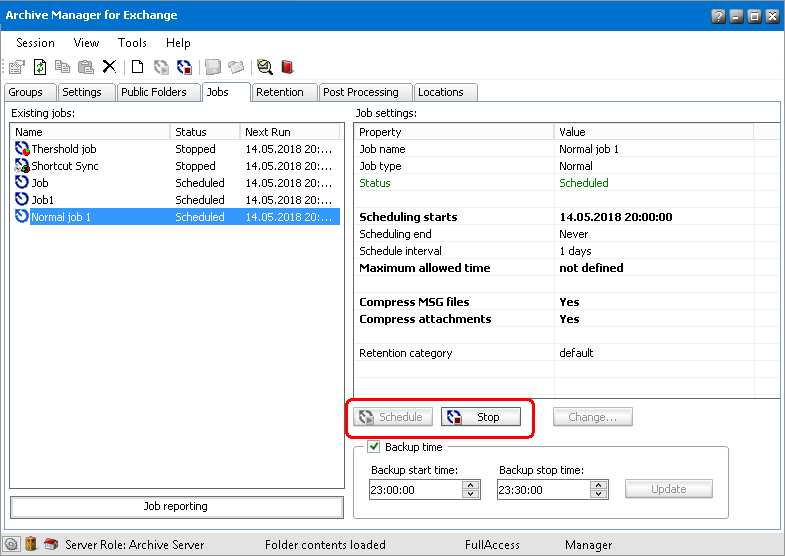Screen dimensions: 785x556
Task: Uncheck the Backup time checkbox
Action: [x=375, y=447]
